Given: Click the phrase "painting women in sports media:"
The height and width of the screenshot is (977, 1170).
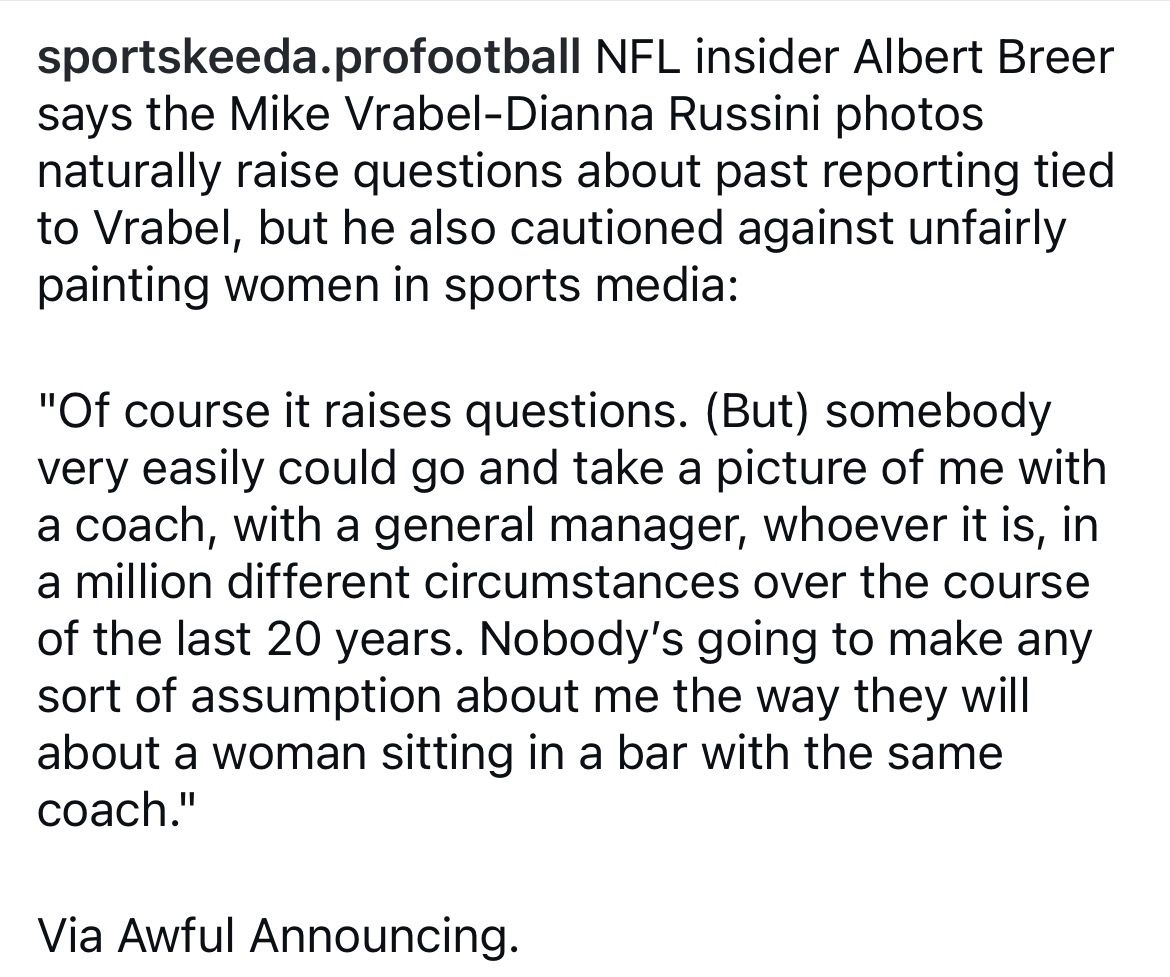Looking at the screenshot, I should (x=388, y=286).
